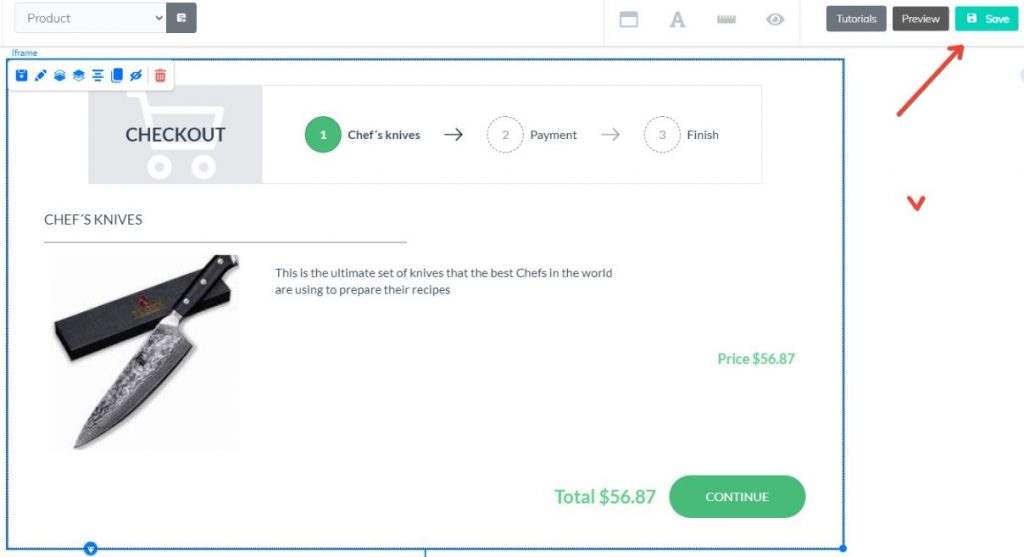
Task: Click the Iframe element label
Action: (x=24, y=53)
